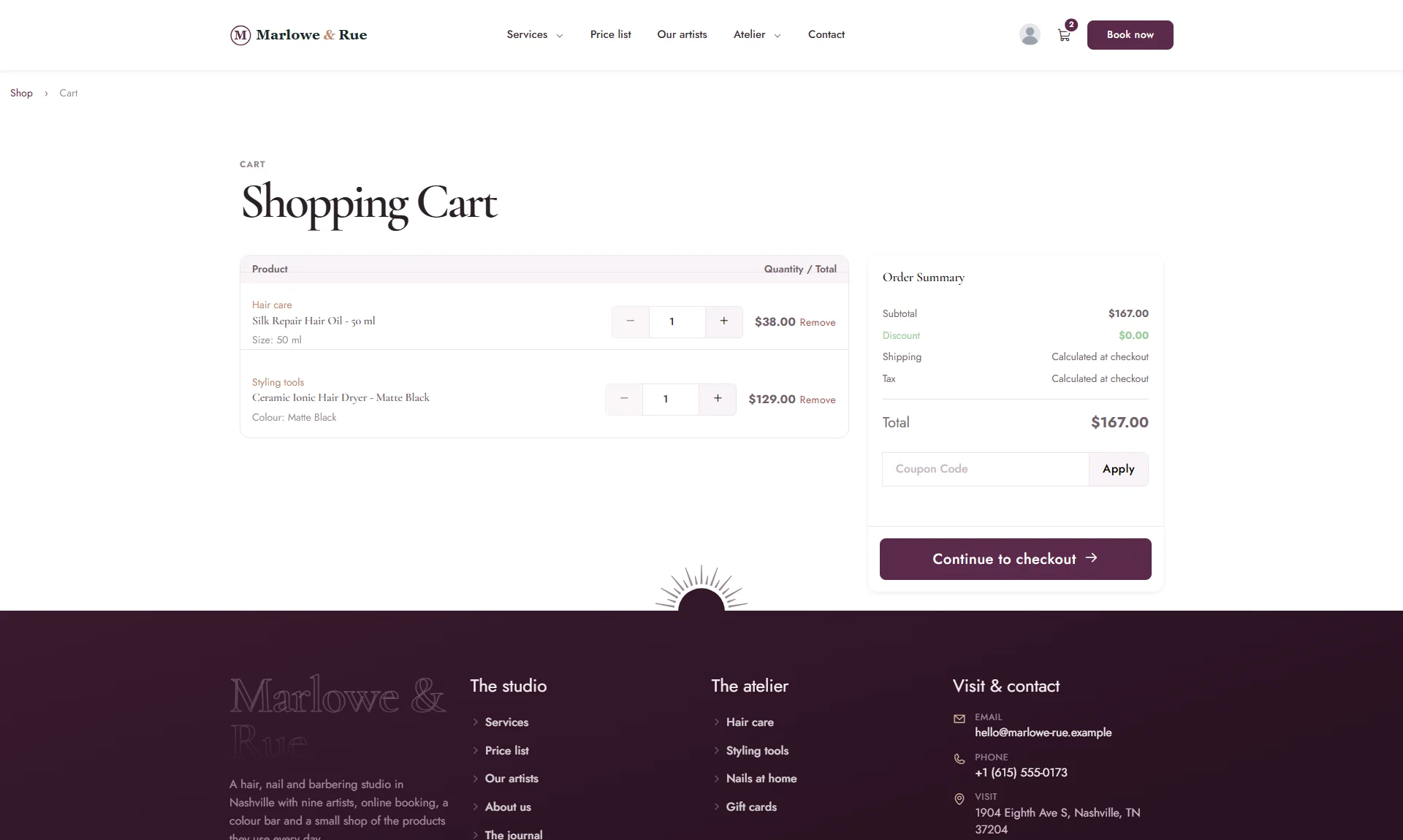Open the Contact nav item
Screen dimensions: 1403x840
point(826,34)
